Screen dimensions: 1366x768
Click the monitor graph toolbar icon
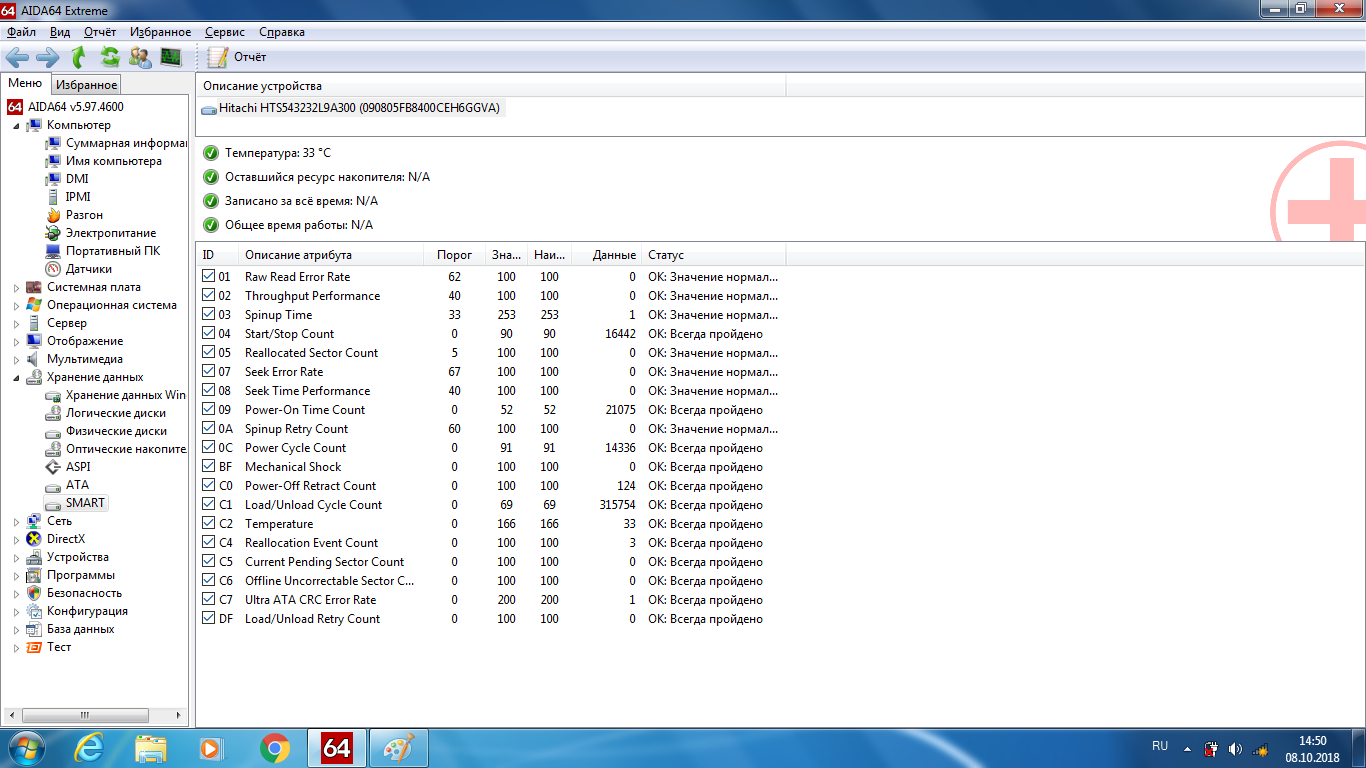click(x=171, y=57)
